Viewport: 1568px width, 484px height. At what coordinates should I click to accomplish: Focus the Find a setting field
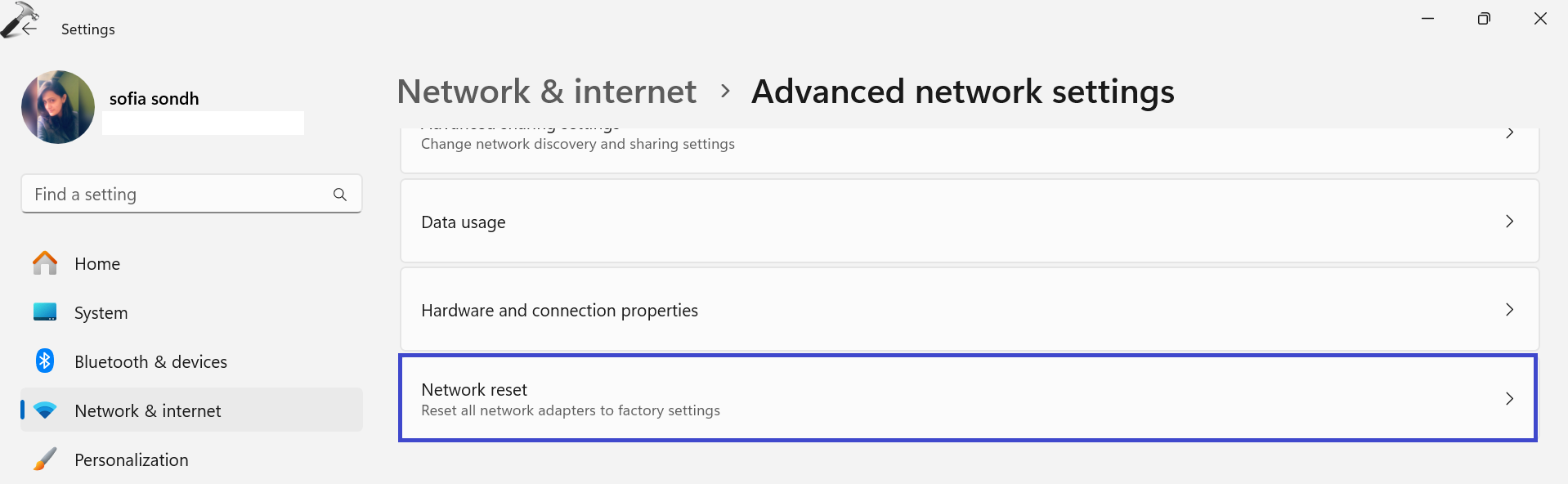click(176, 195)
